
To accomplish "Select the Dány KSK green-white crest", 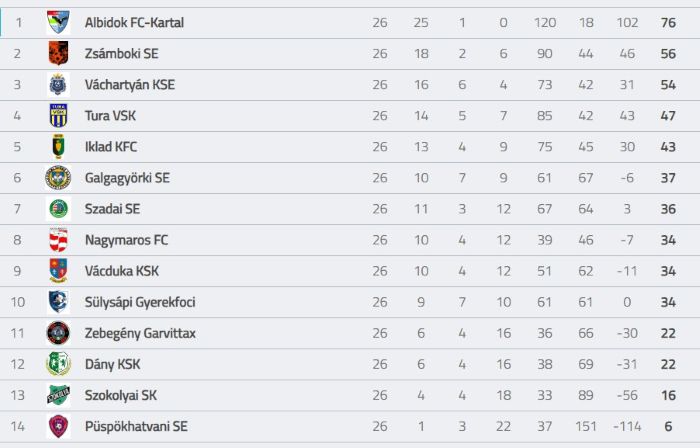I will 58,364.
